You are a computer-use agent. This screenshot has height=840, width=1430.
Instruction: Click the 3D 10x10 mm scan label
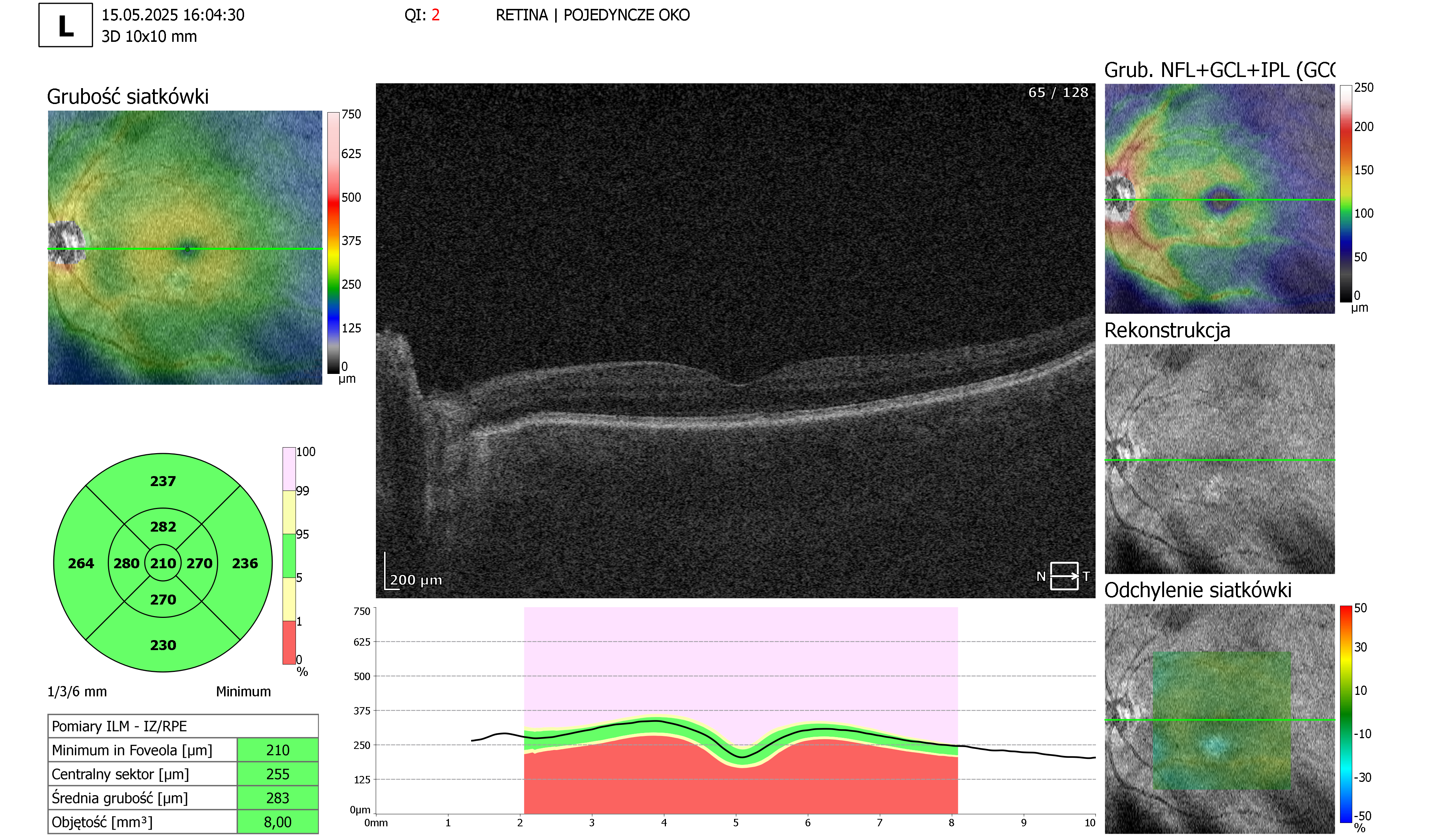click(149, 36)
